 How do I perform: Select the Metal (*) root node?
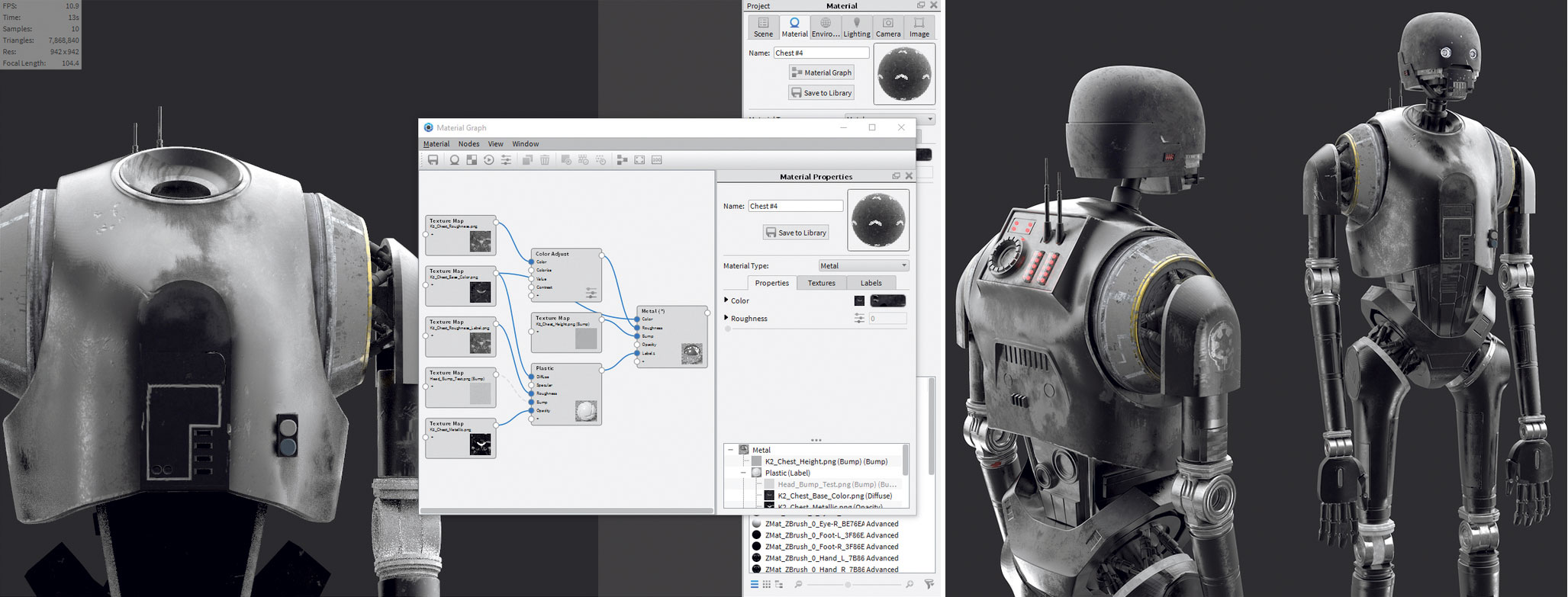tap(672, 337)
